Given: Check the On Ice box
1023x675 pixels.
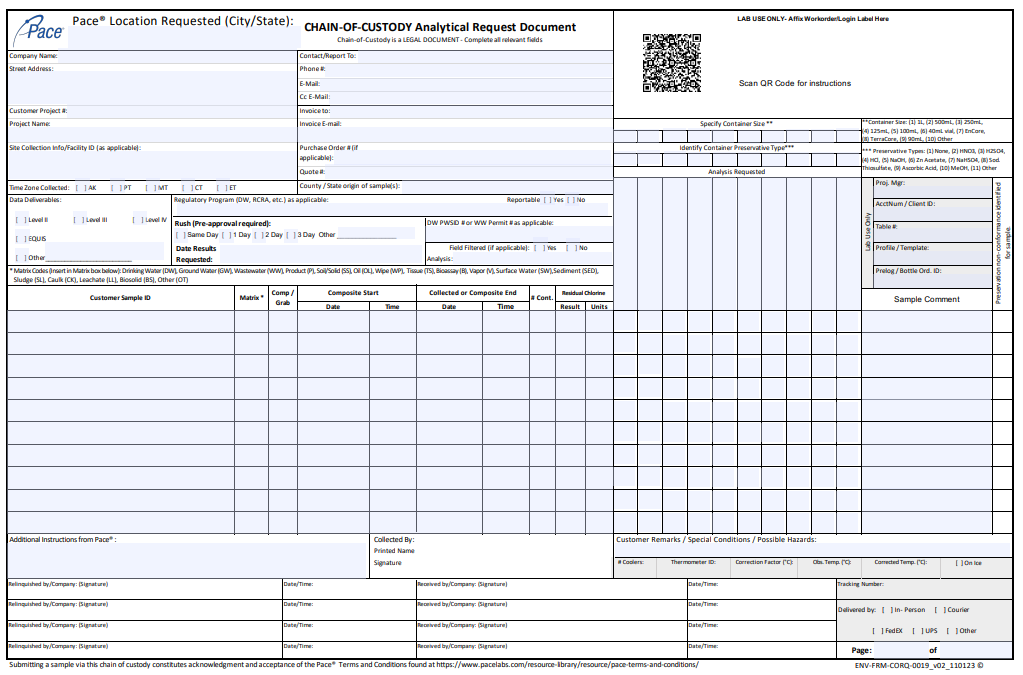Looking at the screenshot, I should [x=959, y=562].
